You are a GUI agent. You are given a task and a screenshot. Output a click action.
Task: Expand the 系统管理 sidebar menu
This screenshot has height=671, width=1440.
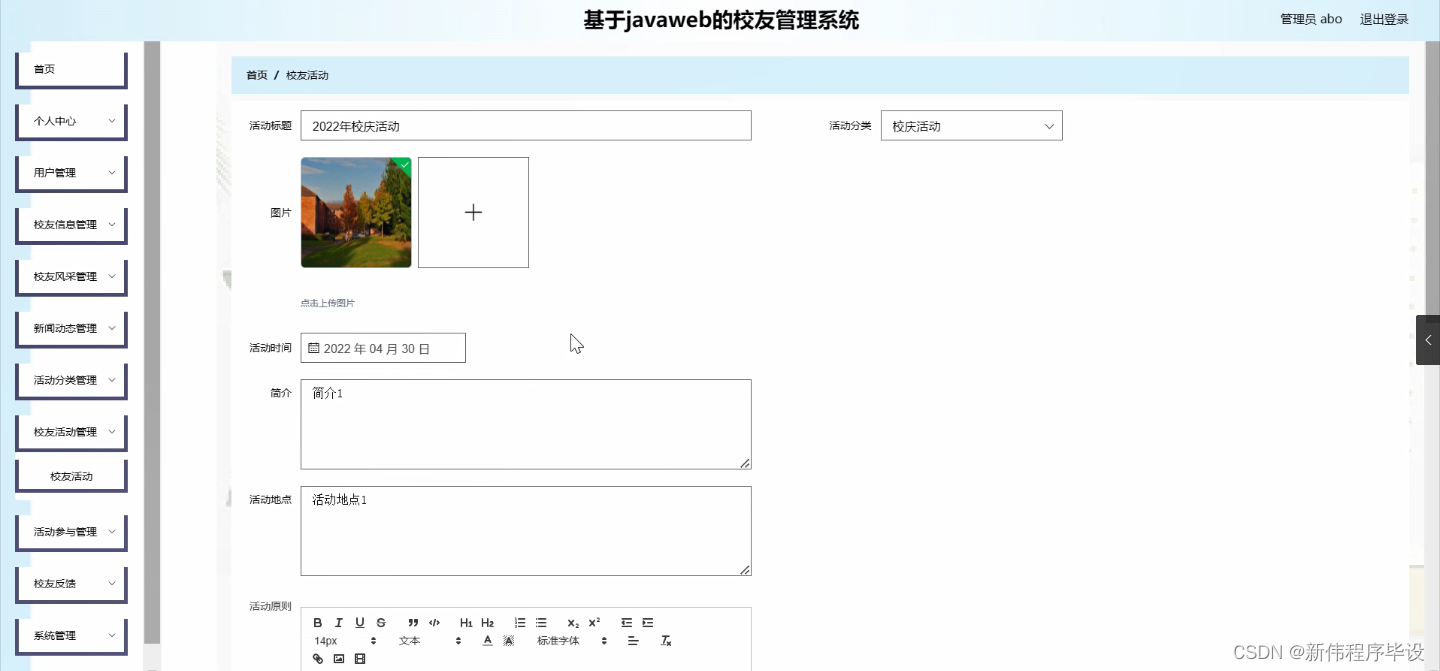pos(70,634)
